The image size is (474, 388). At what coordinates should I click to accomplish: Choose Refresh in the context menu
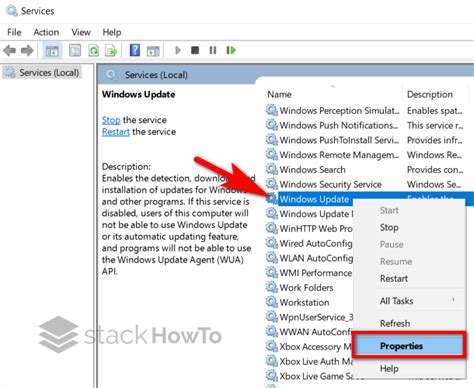point(395,323)
